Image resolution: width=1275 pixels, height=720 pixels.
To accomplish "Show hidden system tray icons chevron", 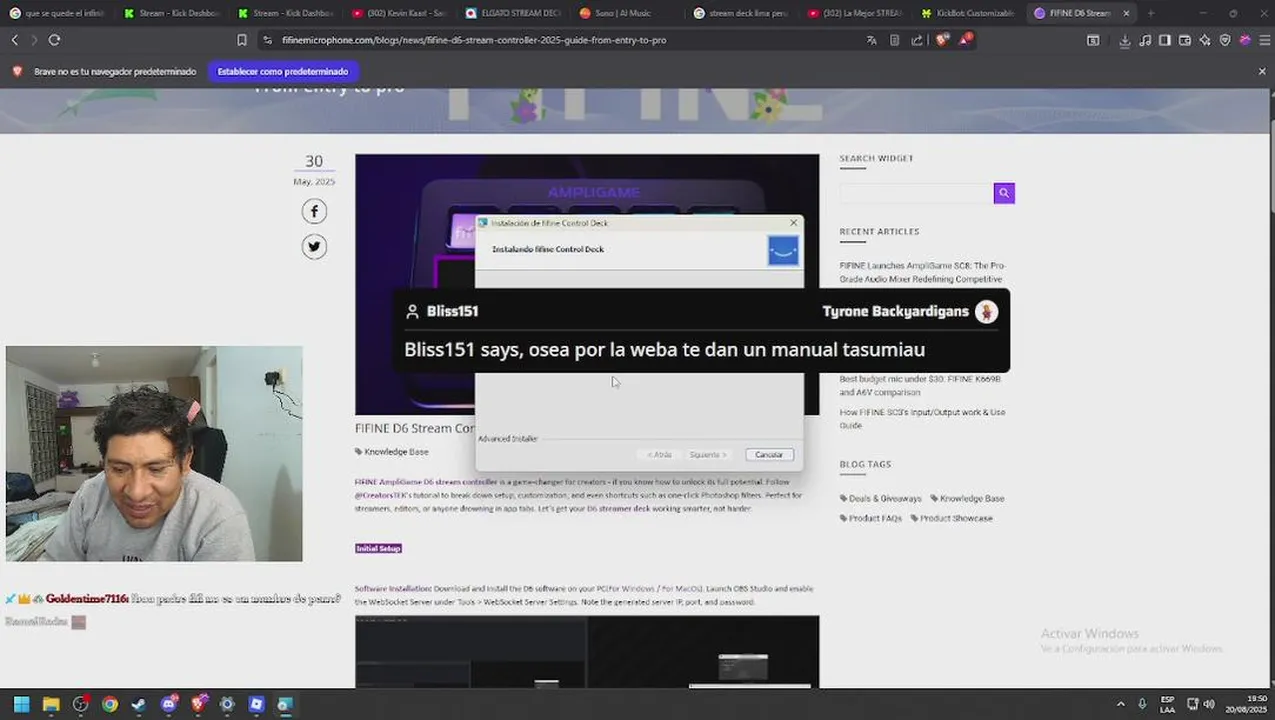I will pyautogui.click(x=1120, y=704).
